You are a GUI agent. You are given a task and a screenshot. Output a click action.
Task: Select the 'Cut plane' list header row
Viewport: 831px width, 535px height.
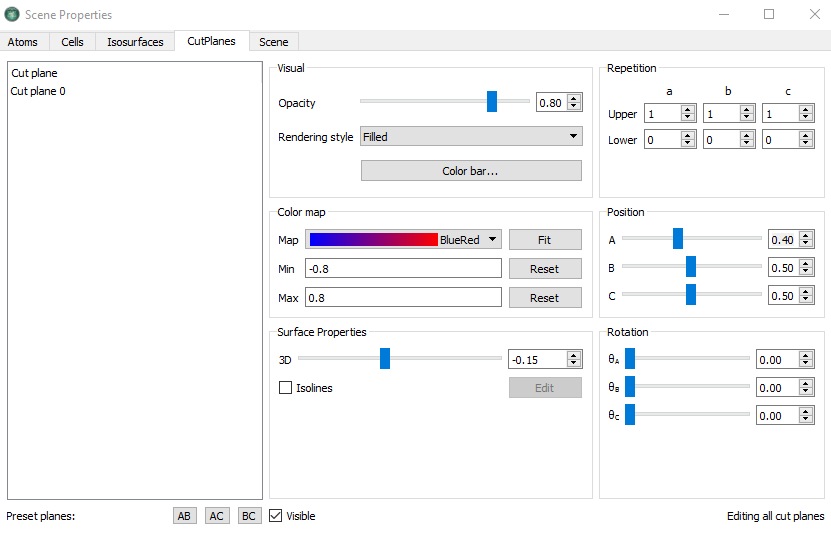135,73
